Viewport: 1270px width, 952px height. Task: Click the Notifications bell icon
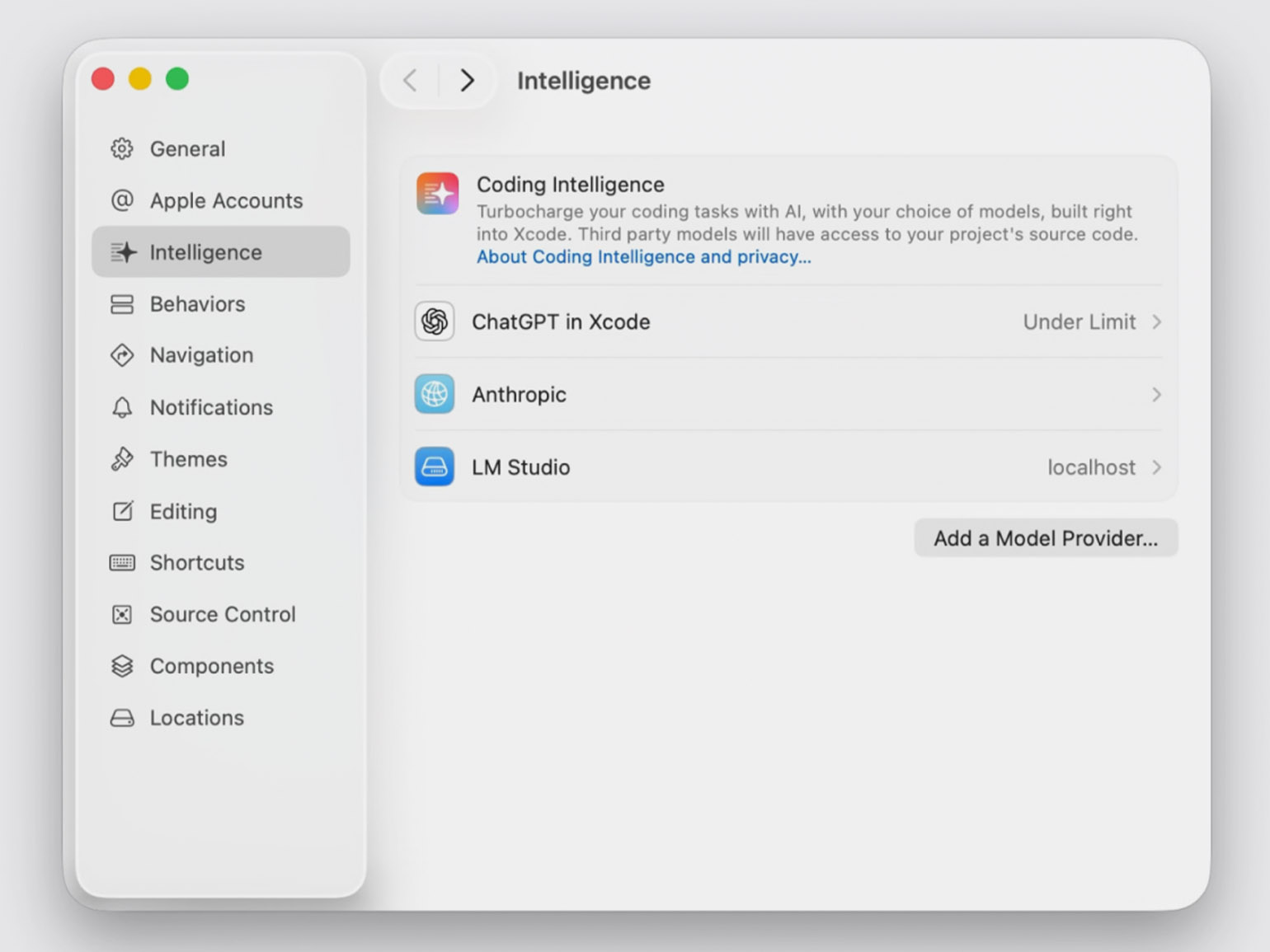[122, 407]
